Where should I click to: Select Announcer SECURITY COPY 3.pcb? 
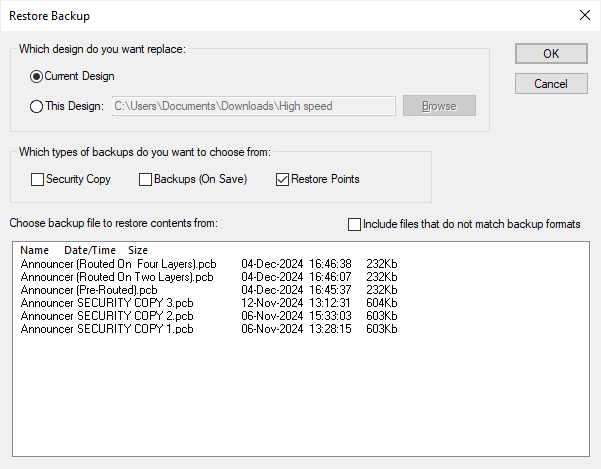[x=107, y=302]
